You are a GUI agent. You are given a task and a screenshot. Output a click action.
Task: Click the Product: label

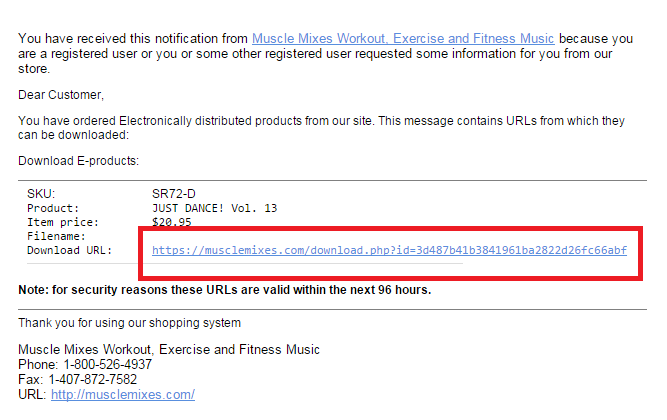coord(52,207)
